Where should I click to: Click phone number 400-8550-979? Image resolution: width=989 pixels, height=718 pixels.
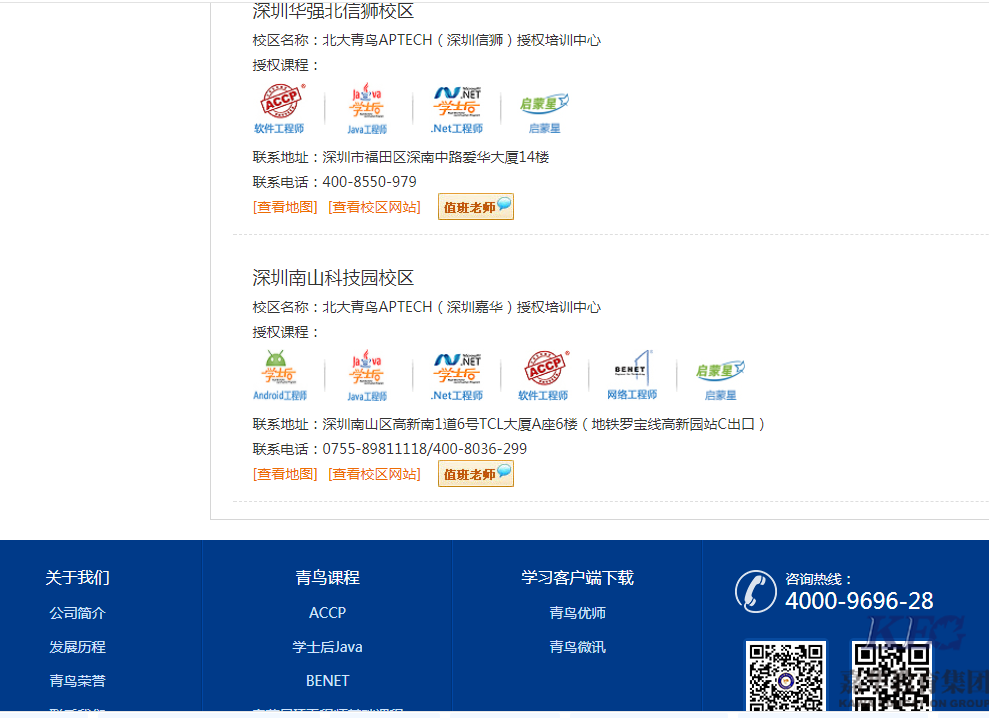point(370,182)
